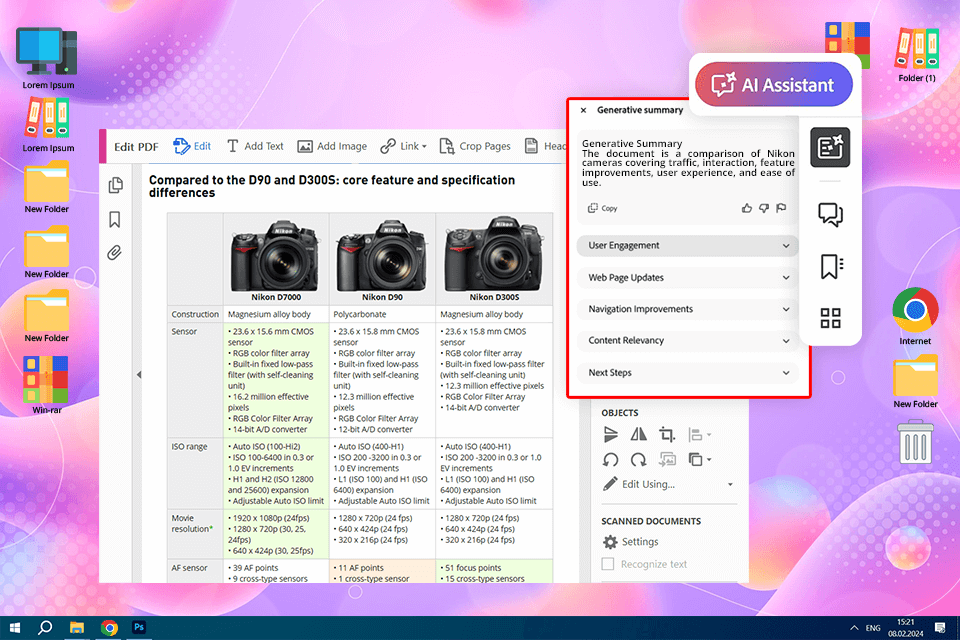
Task: Open taskbar search magnifier
Action: (x=45, y=628)
